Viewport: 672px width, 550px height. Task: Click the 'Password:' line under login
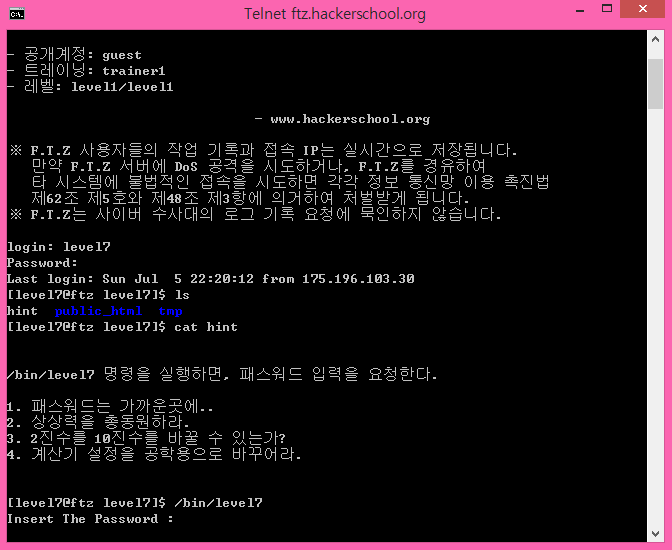tap(42, 263)
